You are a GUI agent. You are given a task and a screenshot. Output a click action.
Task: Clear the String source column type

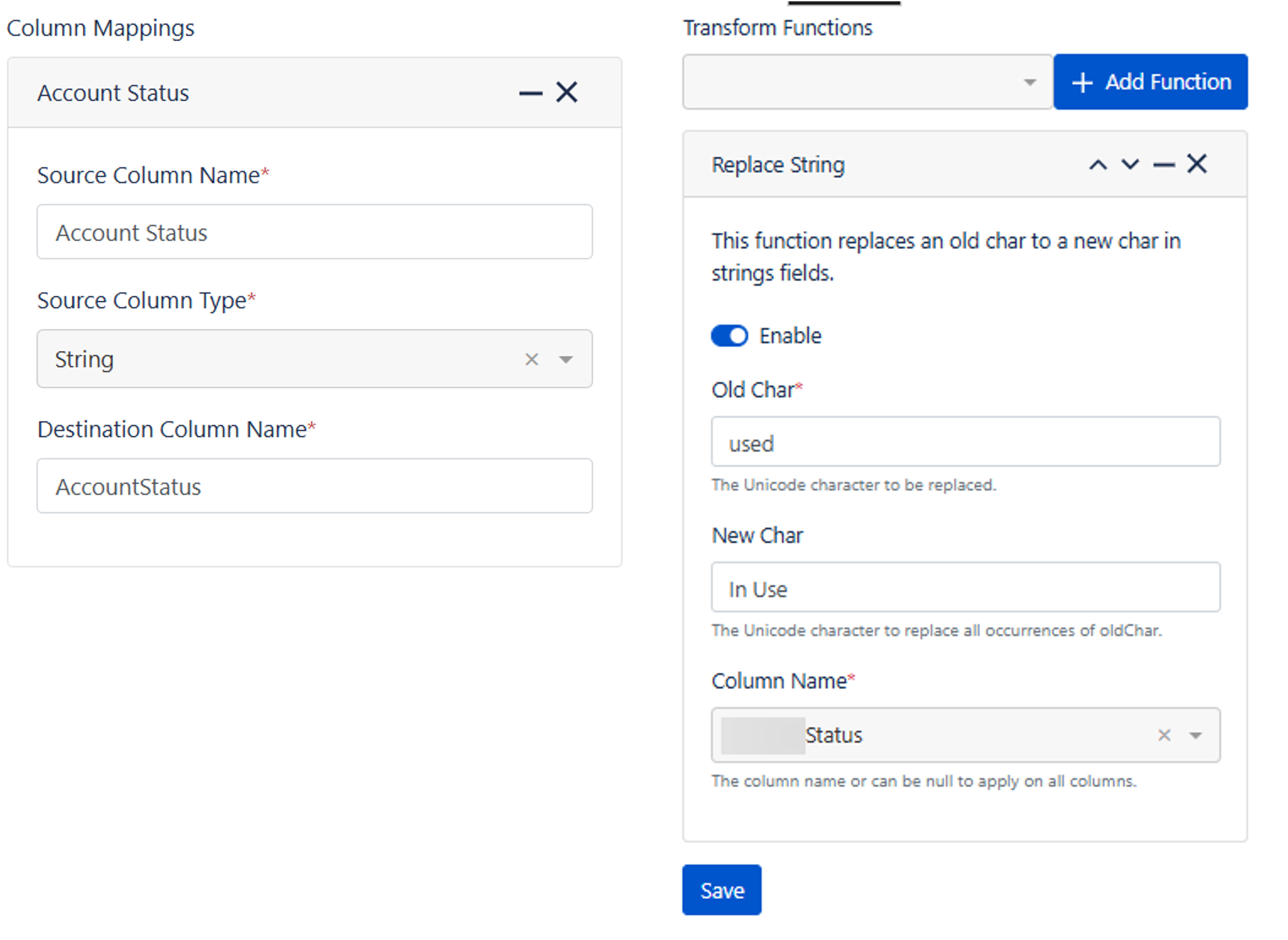click(532, 360)
